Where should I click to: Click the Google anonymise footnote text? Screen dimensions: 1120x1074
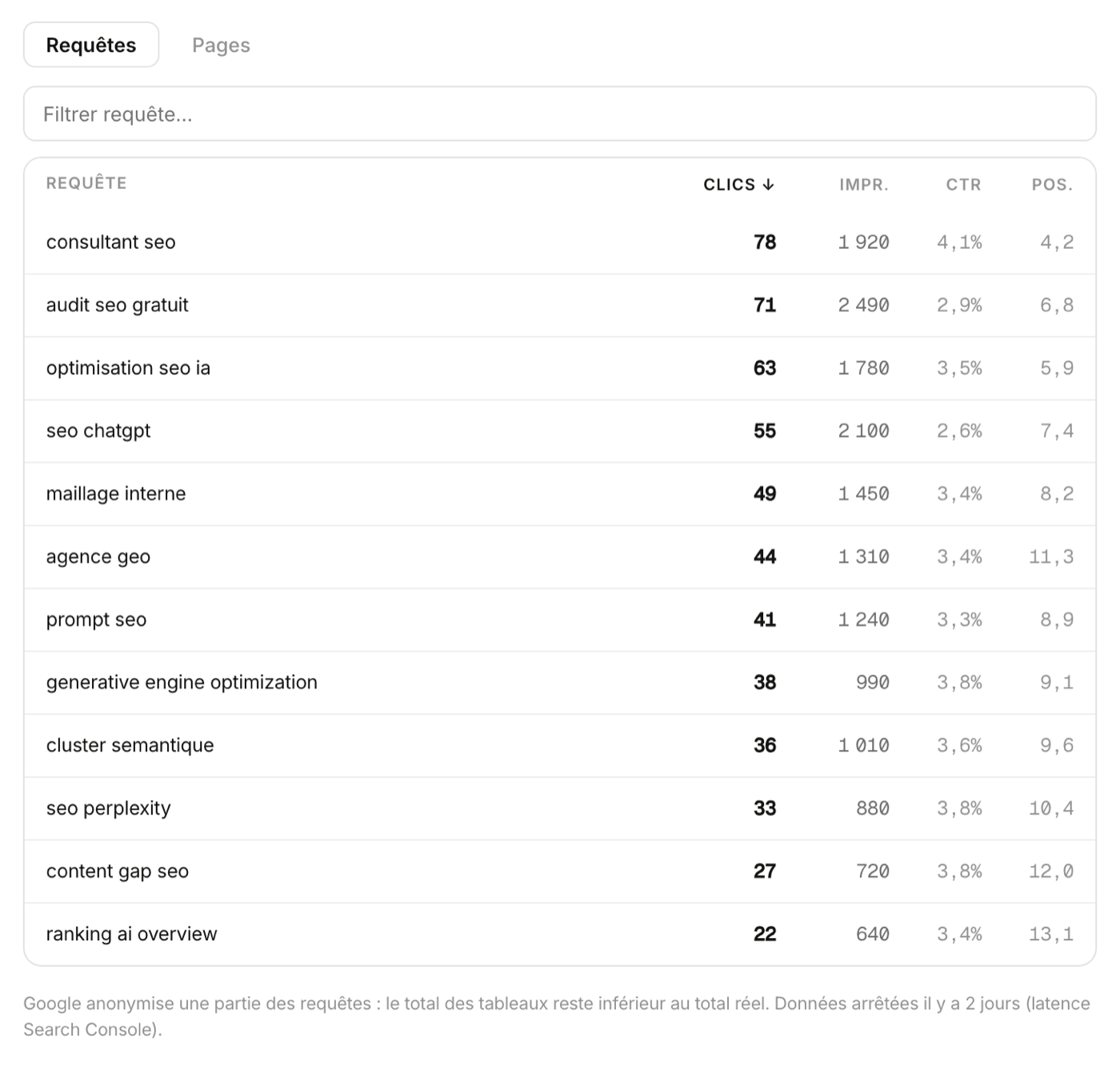557,1016
